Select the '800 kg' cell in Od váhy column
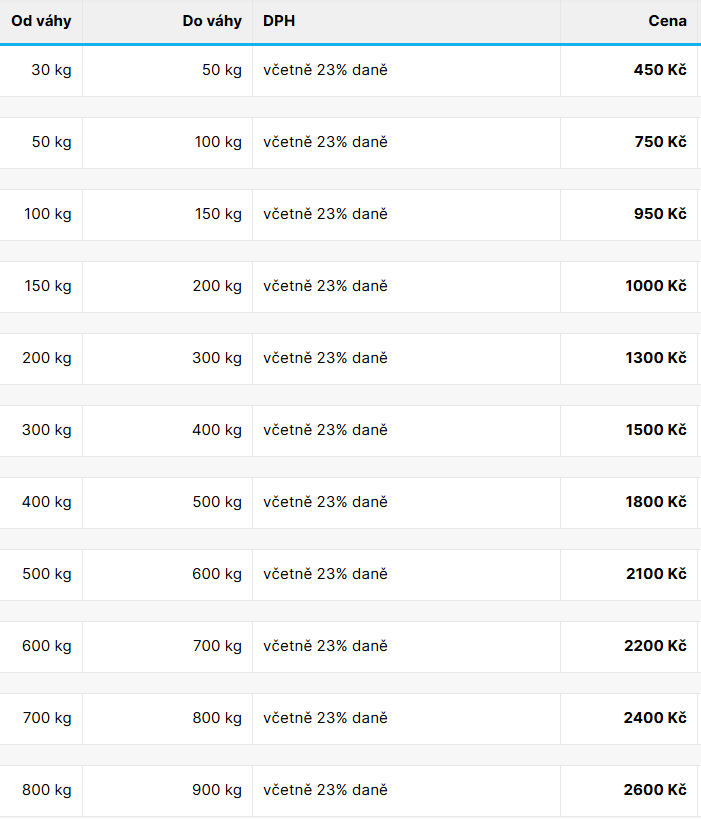The width and height of the screenshot is (701, 819). coord(47,790)
